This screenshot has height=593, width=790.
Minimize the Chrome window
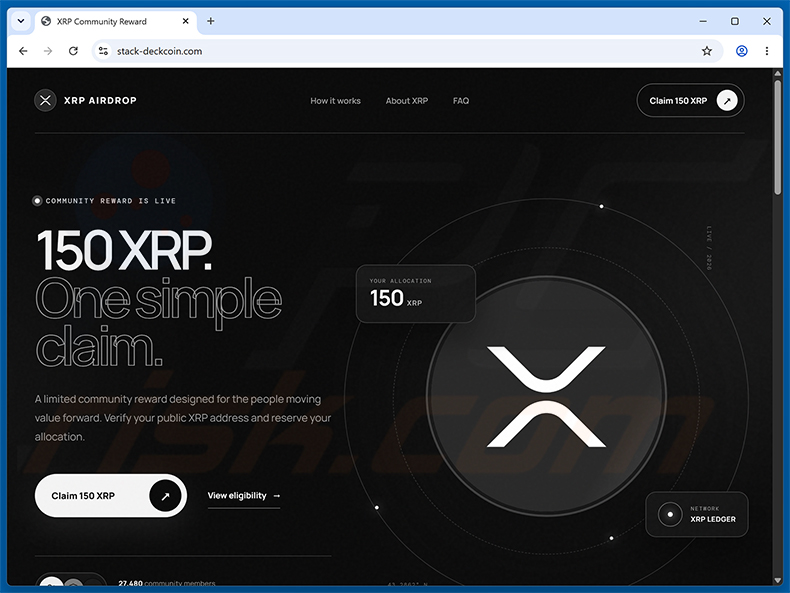703,21
